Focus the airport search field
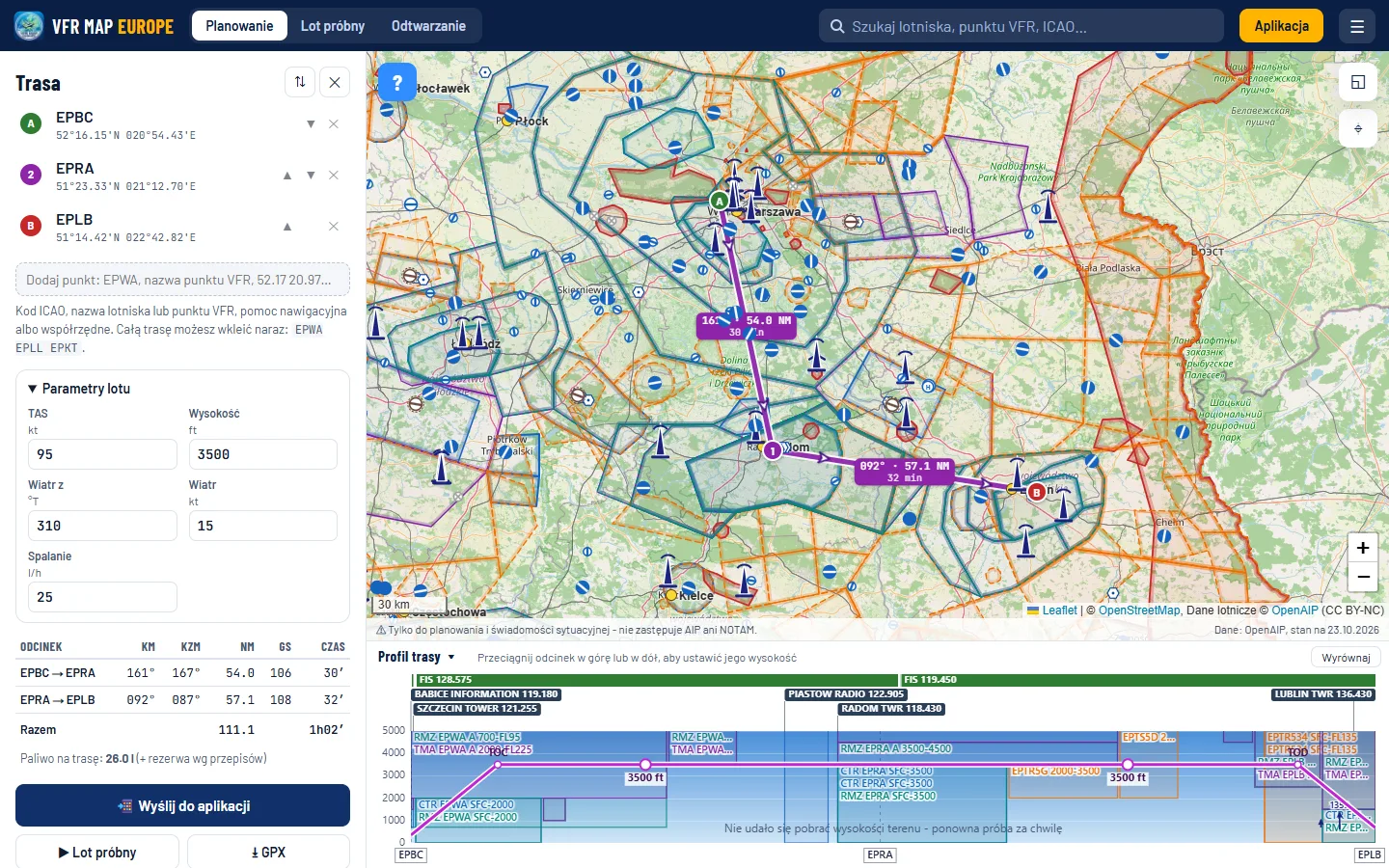The image size is (1389, 868). click(x=1021, y=26)
